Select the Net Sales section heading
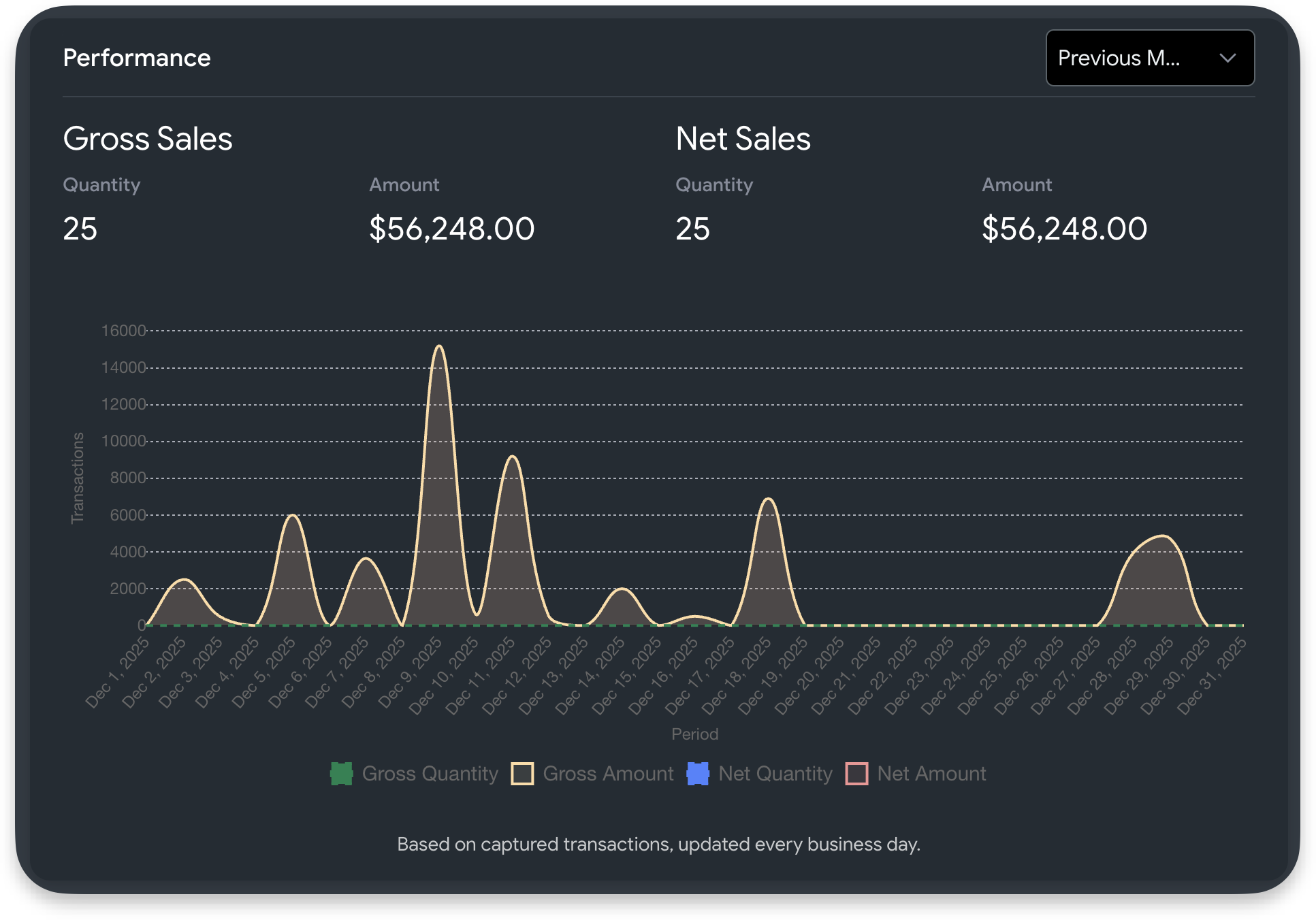Image resolution: width=1316 pixels, height=920 pixels. [743, 138]
